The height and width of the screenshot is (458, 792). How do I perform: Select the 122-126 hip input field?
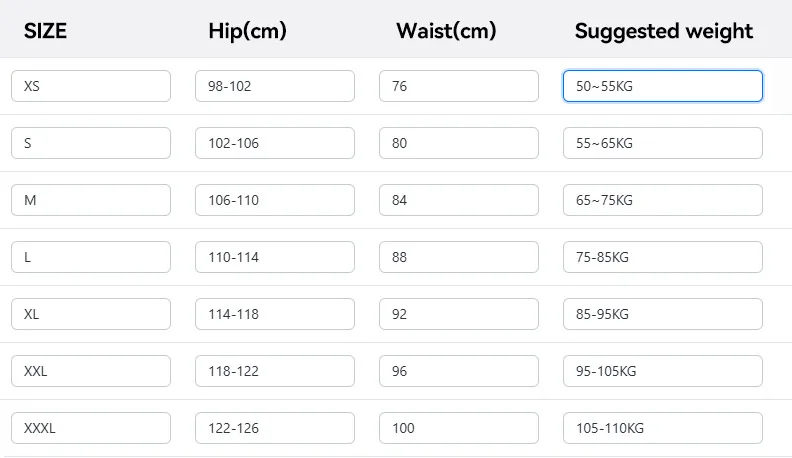(x=275, y=428)
